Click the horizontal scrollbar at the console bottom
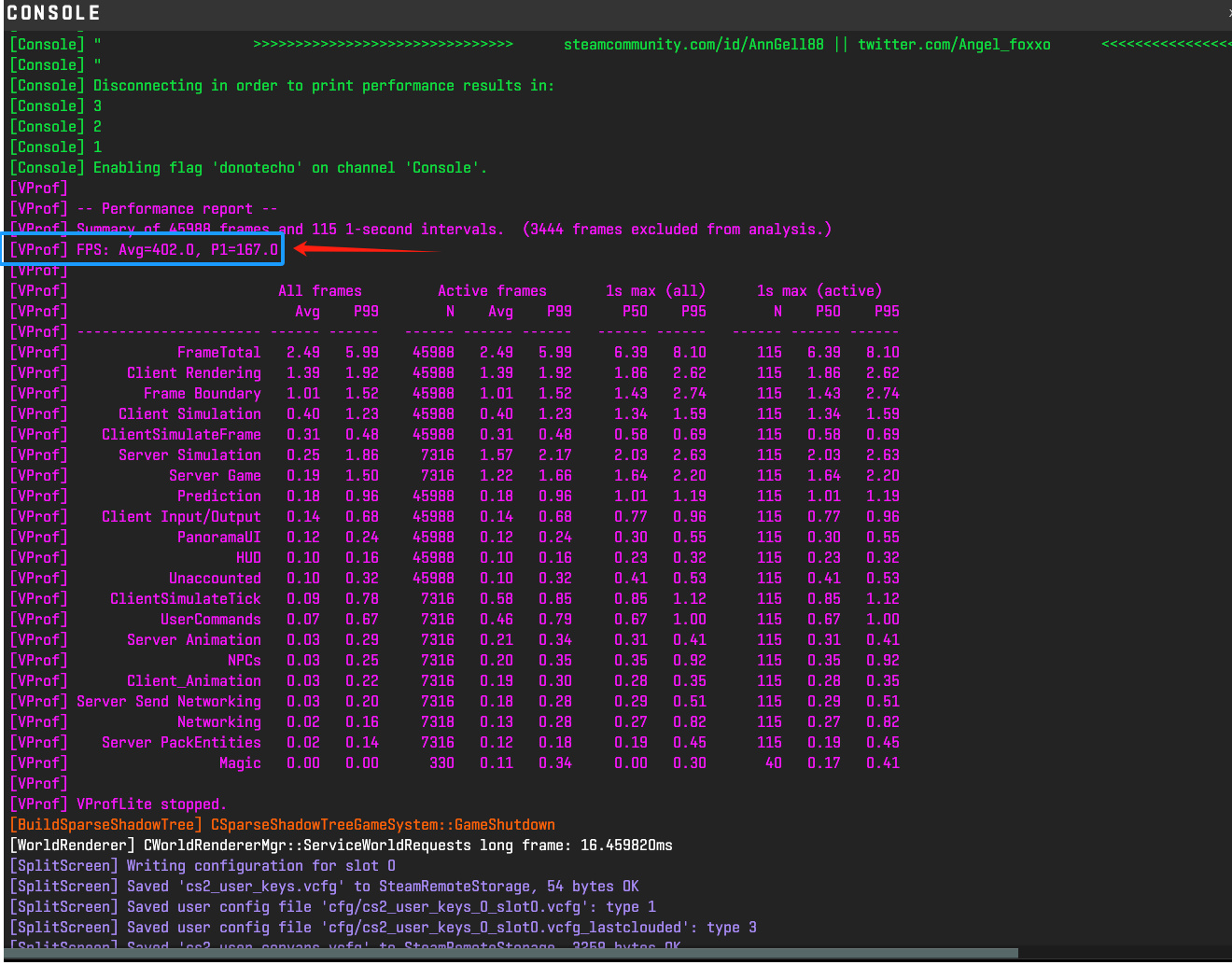Image resolution: width=1232 pixels, height=965 pixels. pos(509,954)
